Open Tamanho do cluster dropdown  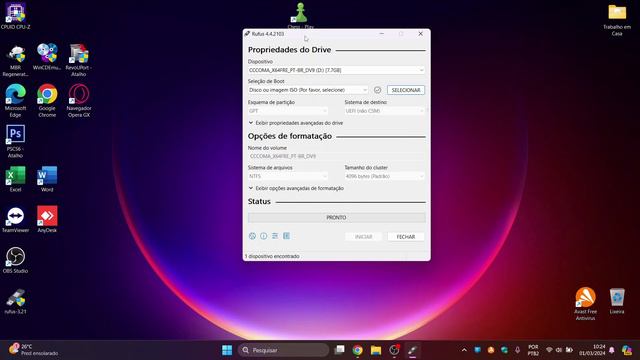(x=384, y=176)
